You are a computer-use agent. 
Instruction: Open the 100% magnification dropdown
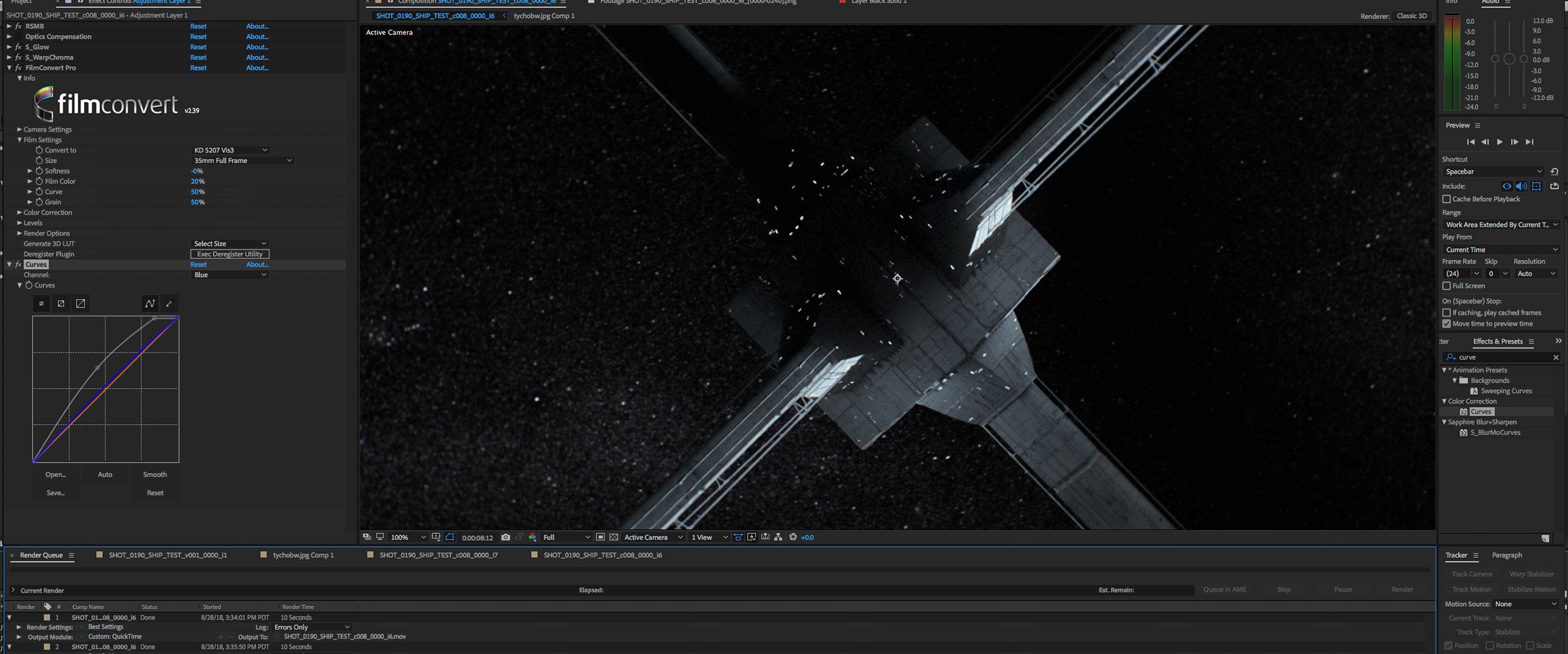408,538
